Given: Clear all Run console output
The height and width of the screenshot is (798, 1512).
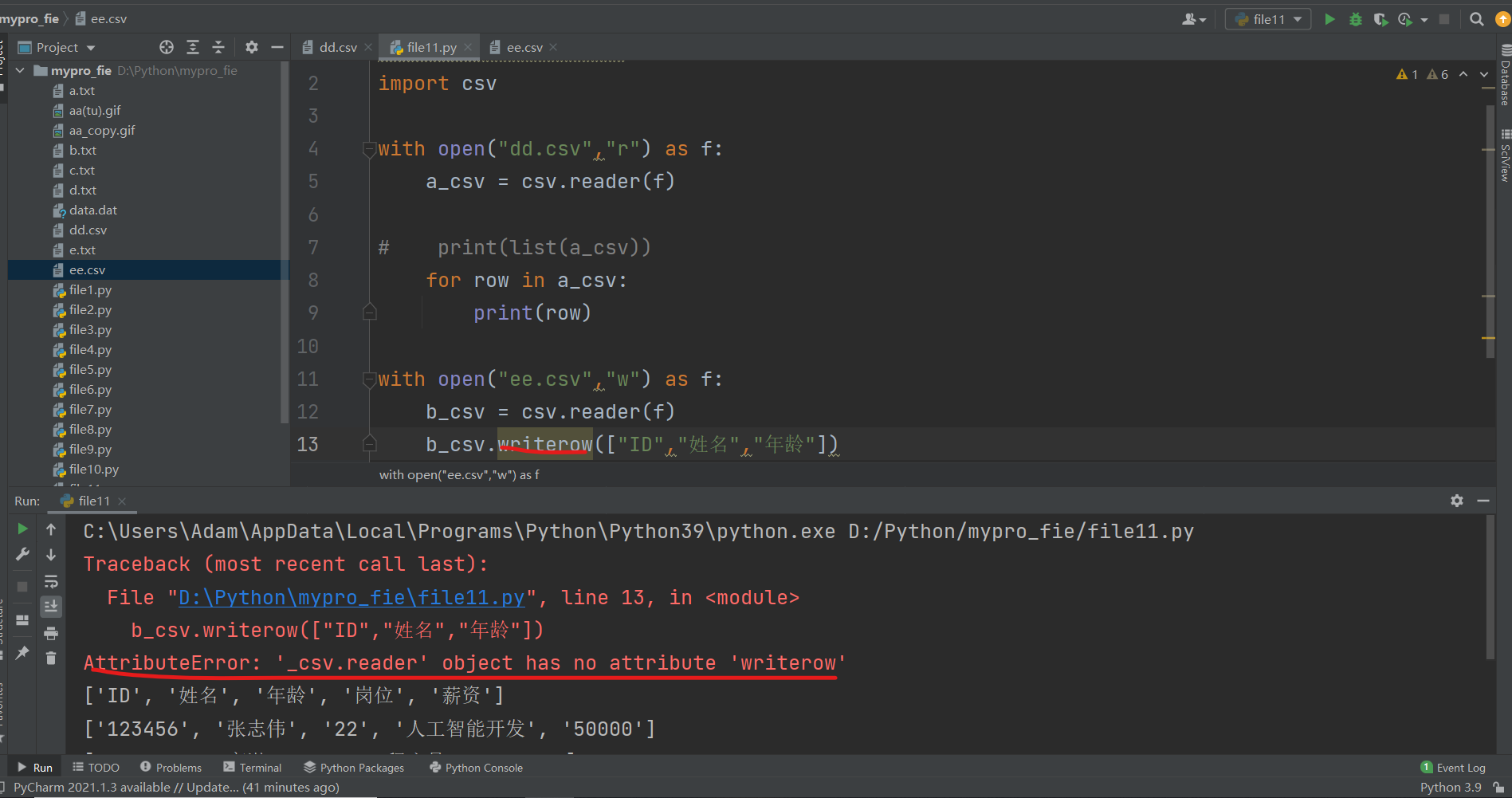Looking at the screenshot, I should [51, 658].
